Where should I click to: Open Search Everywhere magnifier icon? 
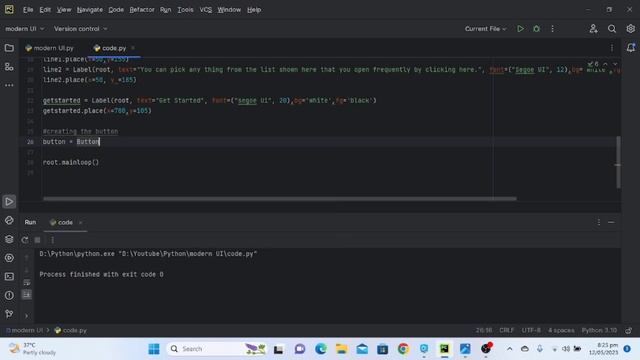(x=612, y=29)
